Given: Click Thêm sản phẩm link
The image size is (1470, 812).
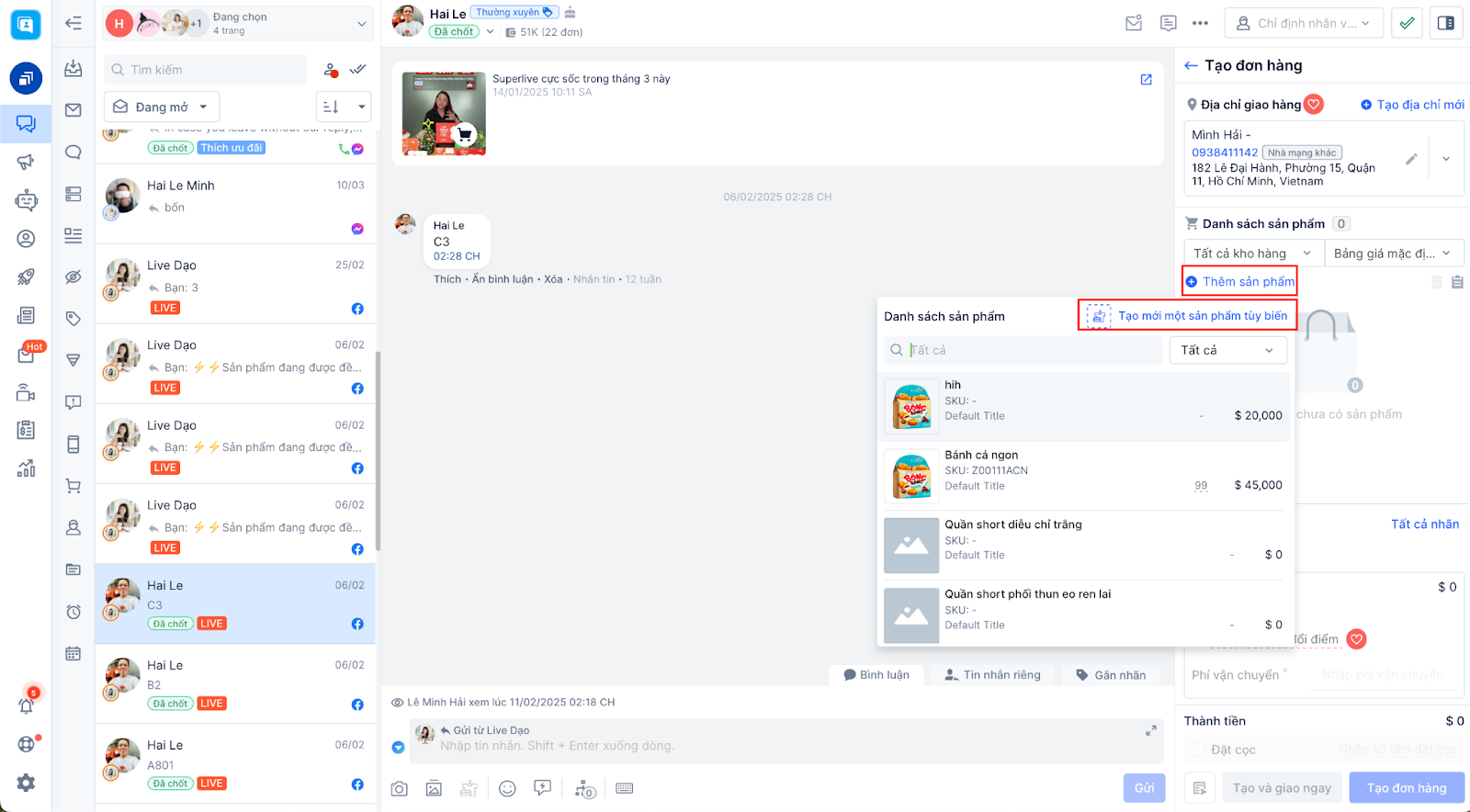Looking at the screenshot, I should [1239, 282].
